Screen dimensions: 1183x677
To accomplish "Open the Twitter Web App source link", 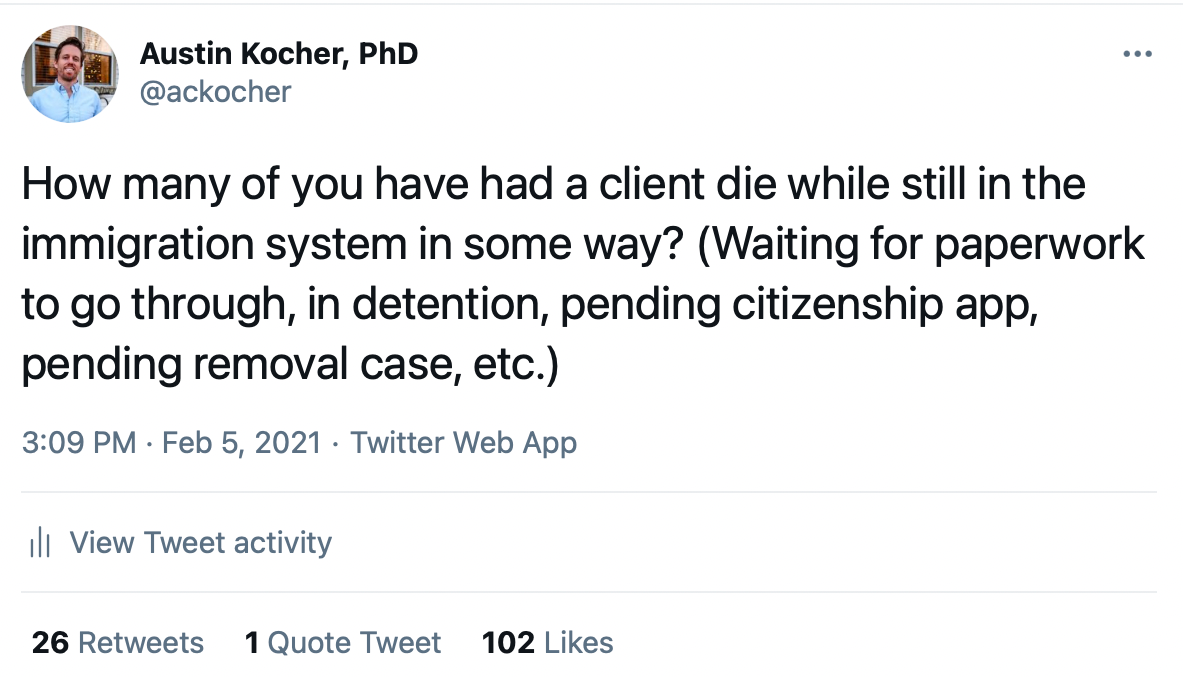I will click(x=463, y=442).
